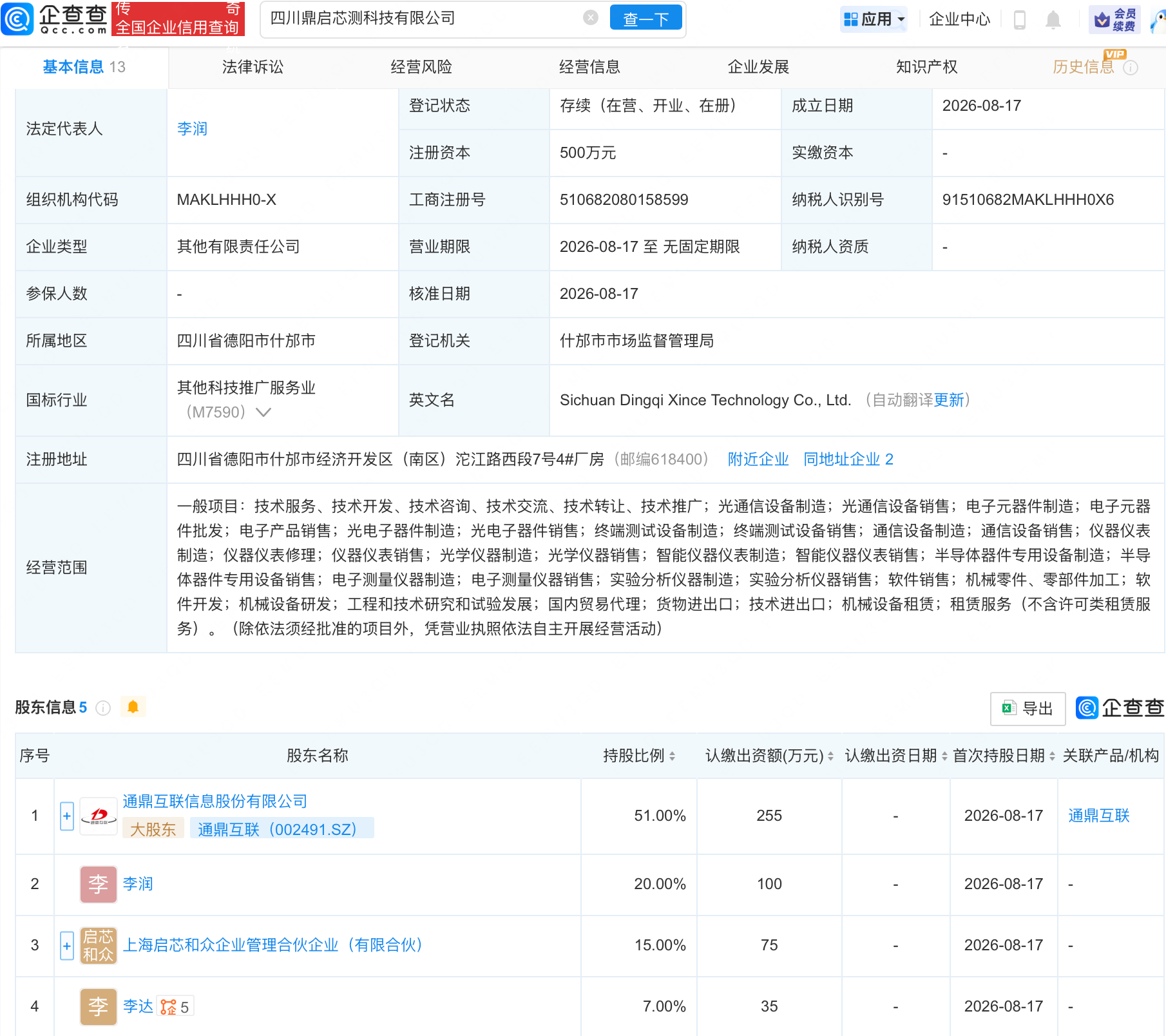Viewport: 1166px width, 1036px height.
Task: Click the 李润 avatar in shareholder row 2
Action: (99, 884)
